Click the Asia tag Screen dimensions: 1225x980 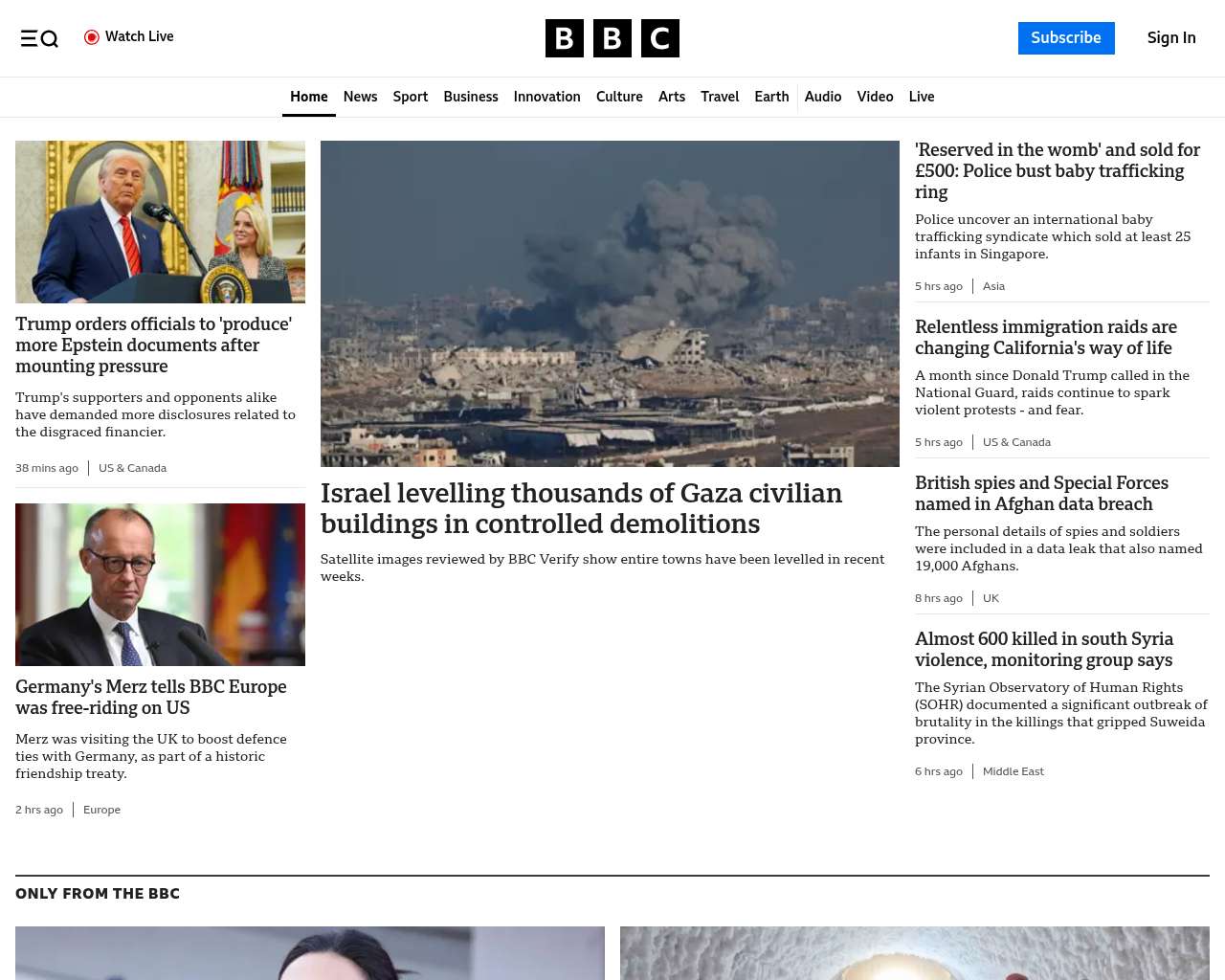(x=993, y=286)
